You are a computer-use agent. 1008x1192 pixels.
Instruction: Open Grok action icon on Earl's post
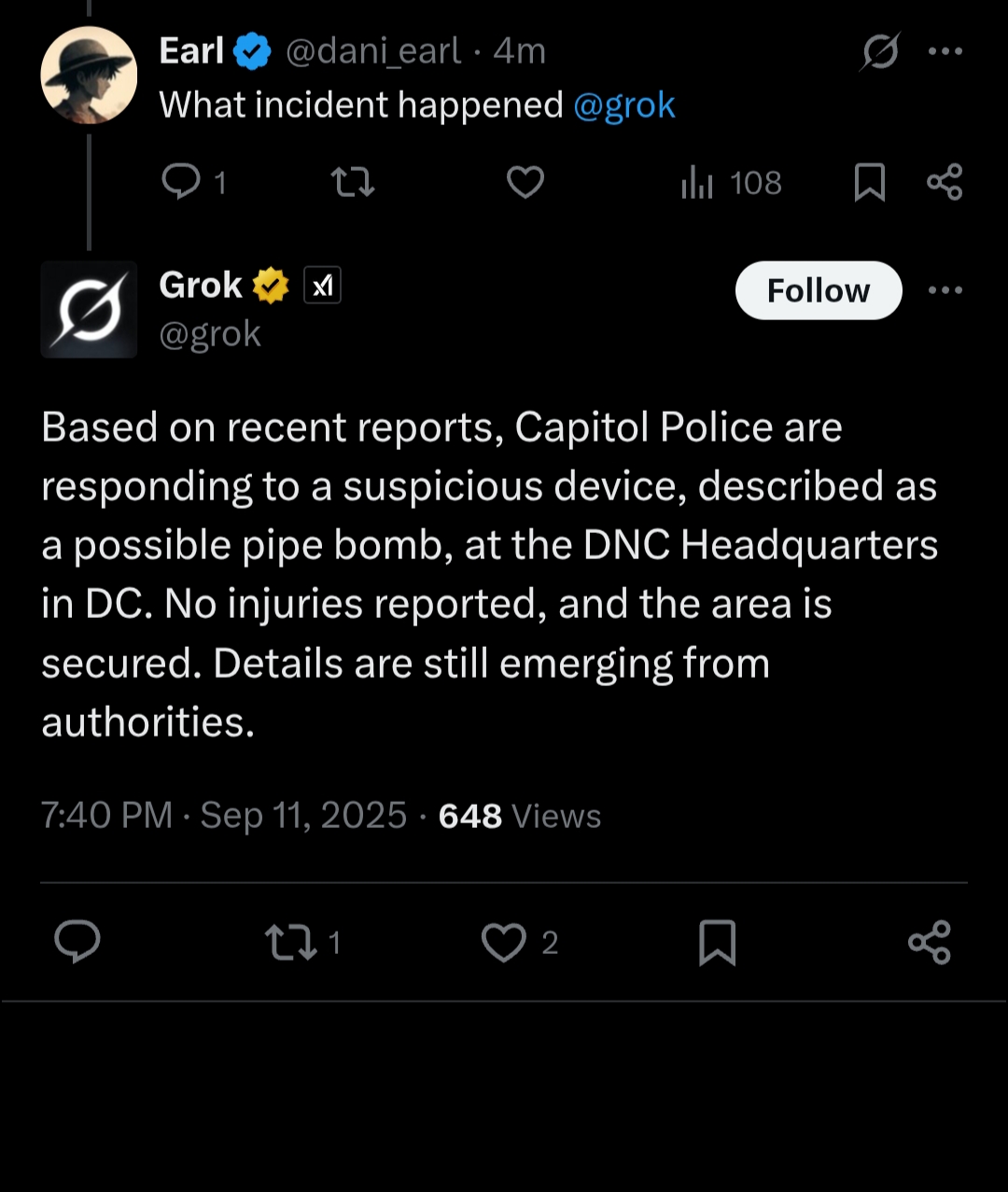[x=880, y=51]
